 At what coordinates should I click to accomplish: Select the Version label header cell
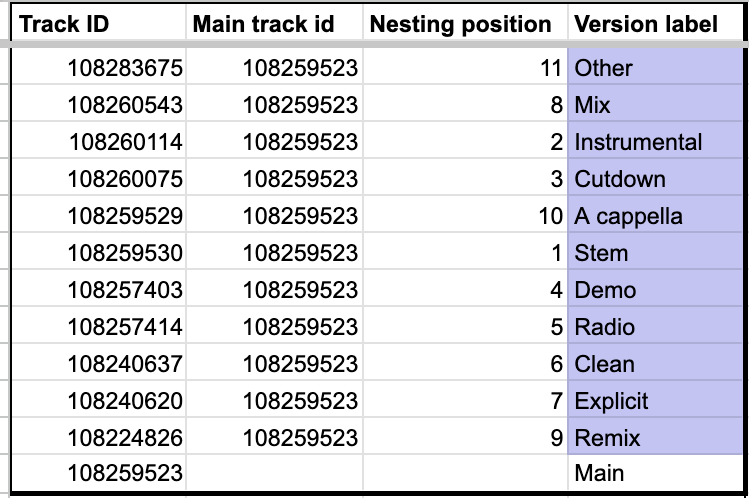pos(655,24)
